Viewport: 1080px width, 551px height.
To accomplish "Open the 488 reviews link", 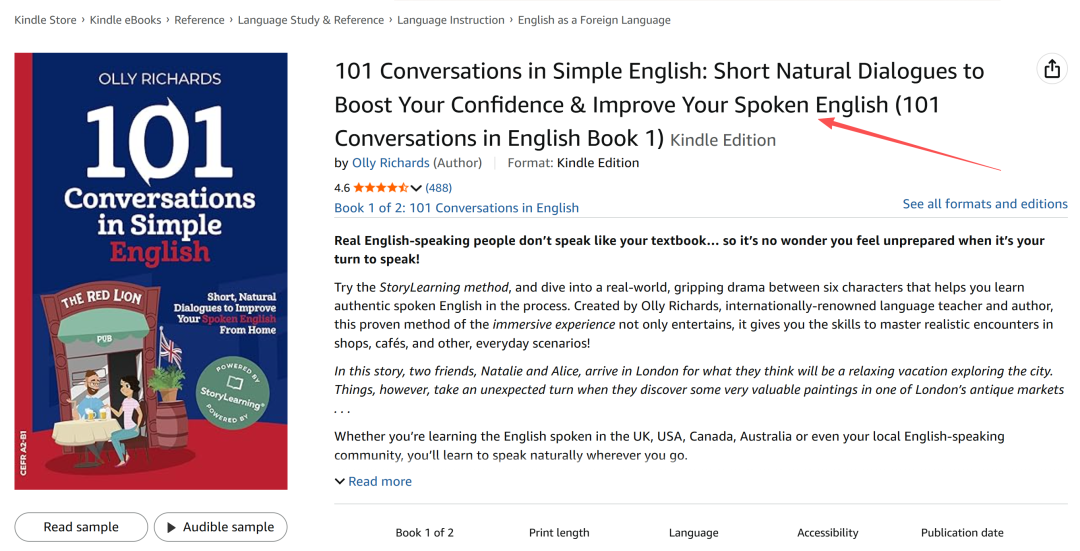I will click(x=439, y=187).
